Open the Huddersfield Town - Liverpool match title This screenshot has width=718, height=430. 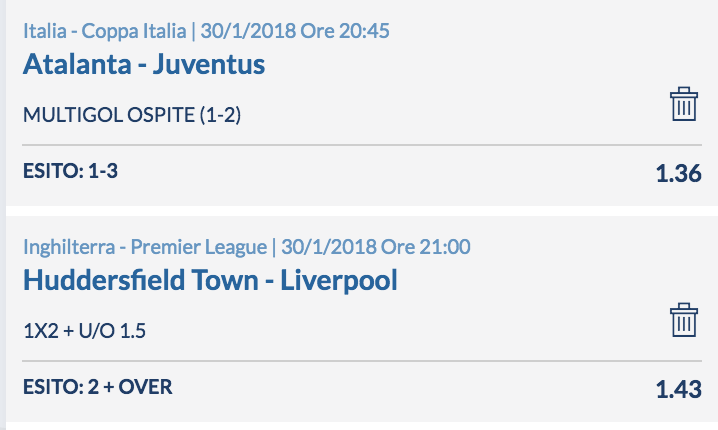[x=210, y=280]
